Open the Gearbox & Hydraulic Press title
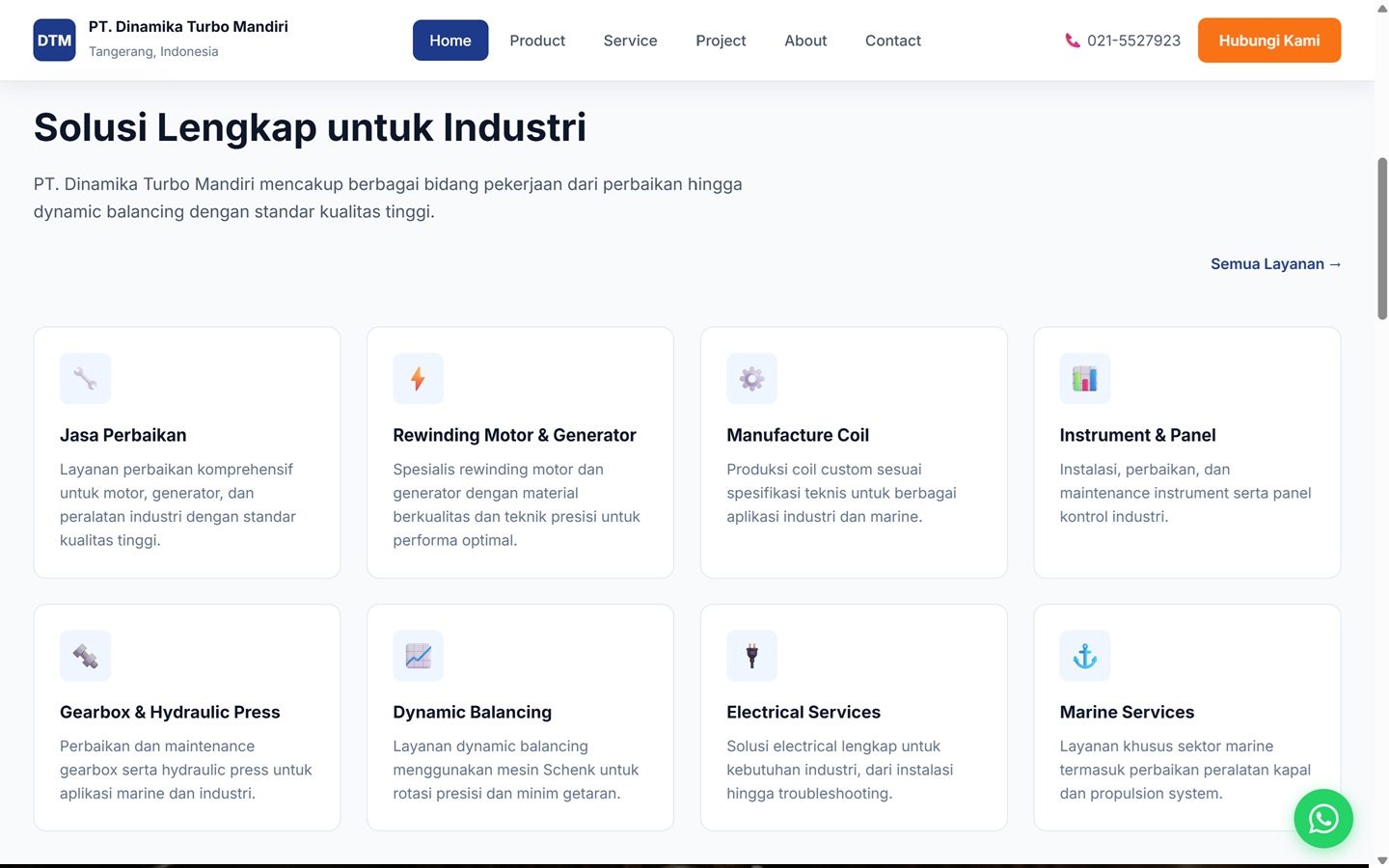 [x=170, y=712]
